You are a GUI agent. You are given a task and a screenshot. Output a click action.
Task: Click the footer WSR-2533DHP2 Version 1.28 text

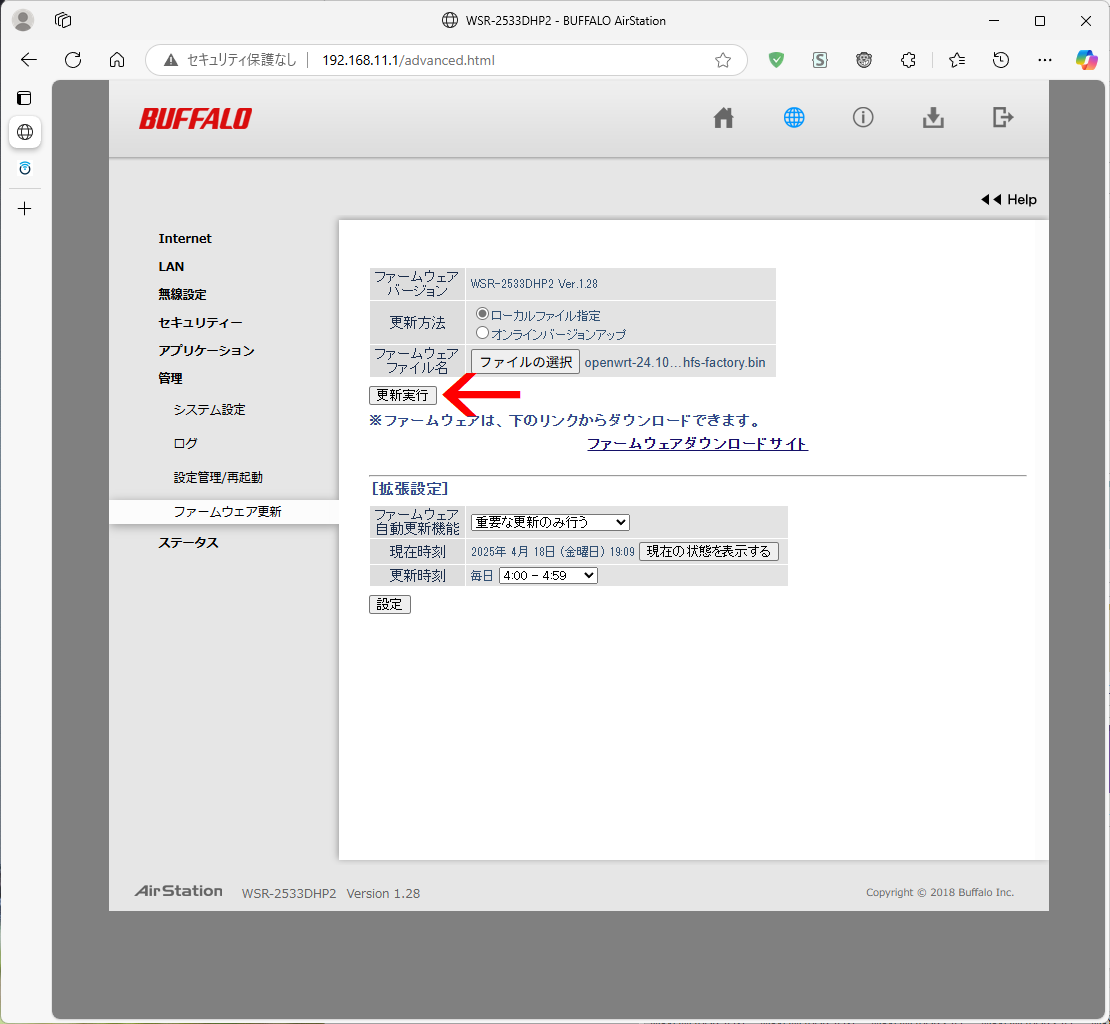tap(331, 894)
